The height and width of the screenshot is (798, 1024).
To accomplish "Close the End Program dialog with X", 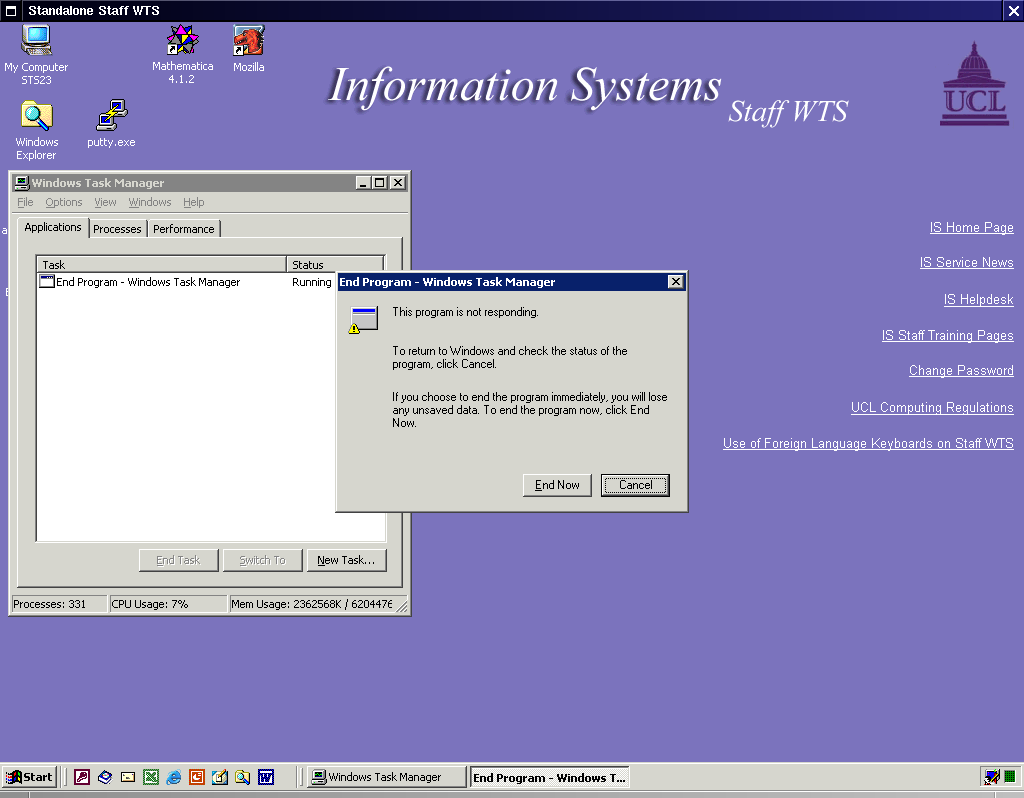I will coord(676,281).
